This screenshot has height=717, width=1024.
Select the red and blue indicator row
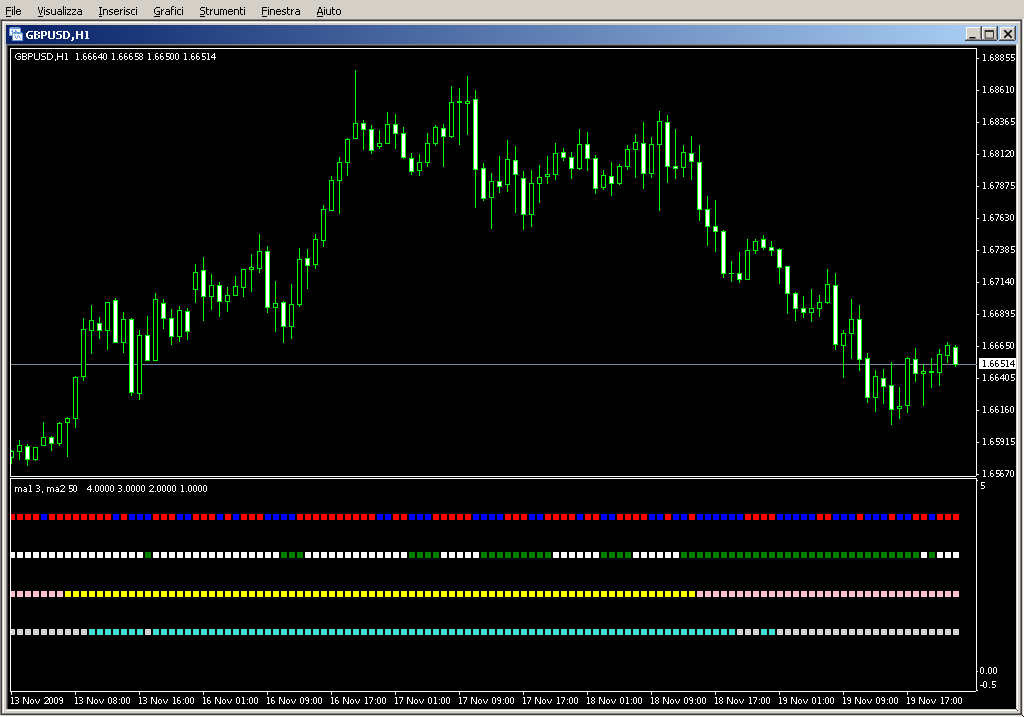(x=485, y=517)
